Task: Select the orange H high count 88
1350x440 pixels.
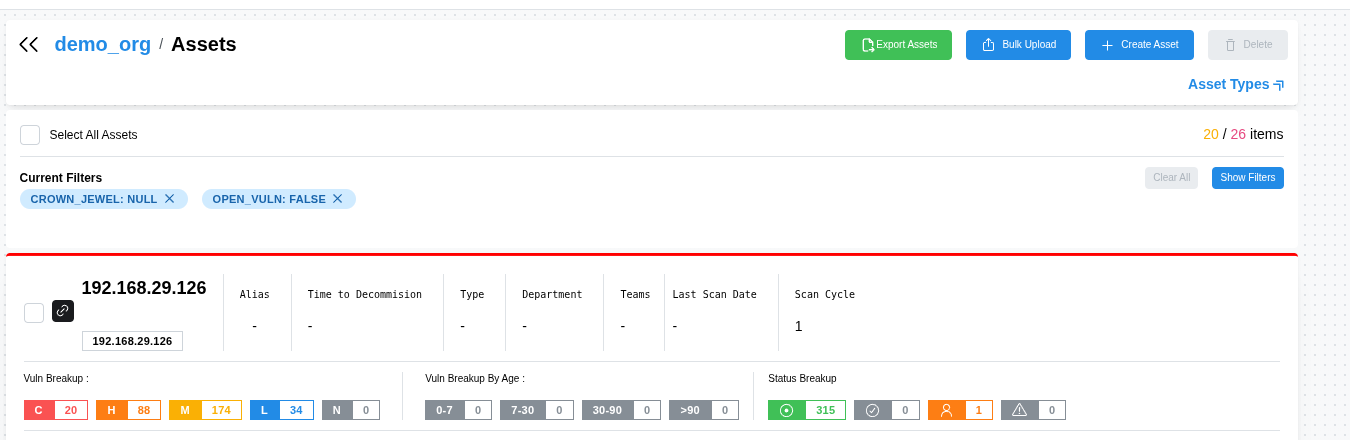Action: coord(128,410)
